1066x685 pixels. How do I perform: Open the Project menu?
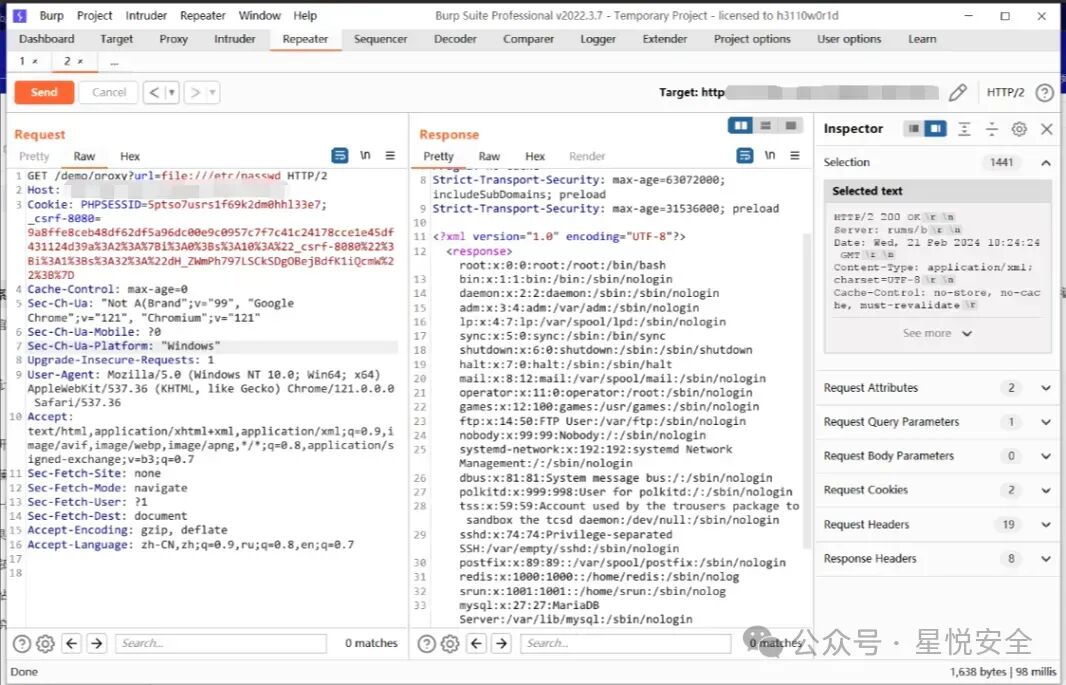[94, 16]
